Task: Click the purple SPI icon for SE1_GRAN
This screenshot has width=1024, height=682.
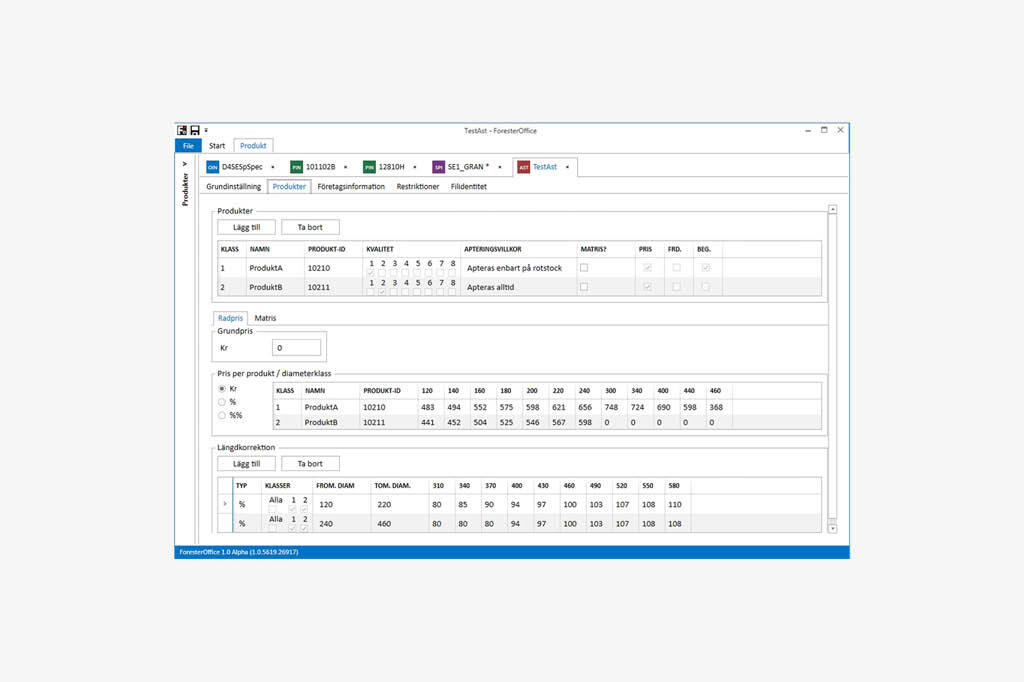Action: point(439,167)
